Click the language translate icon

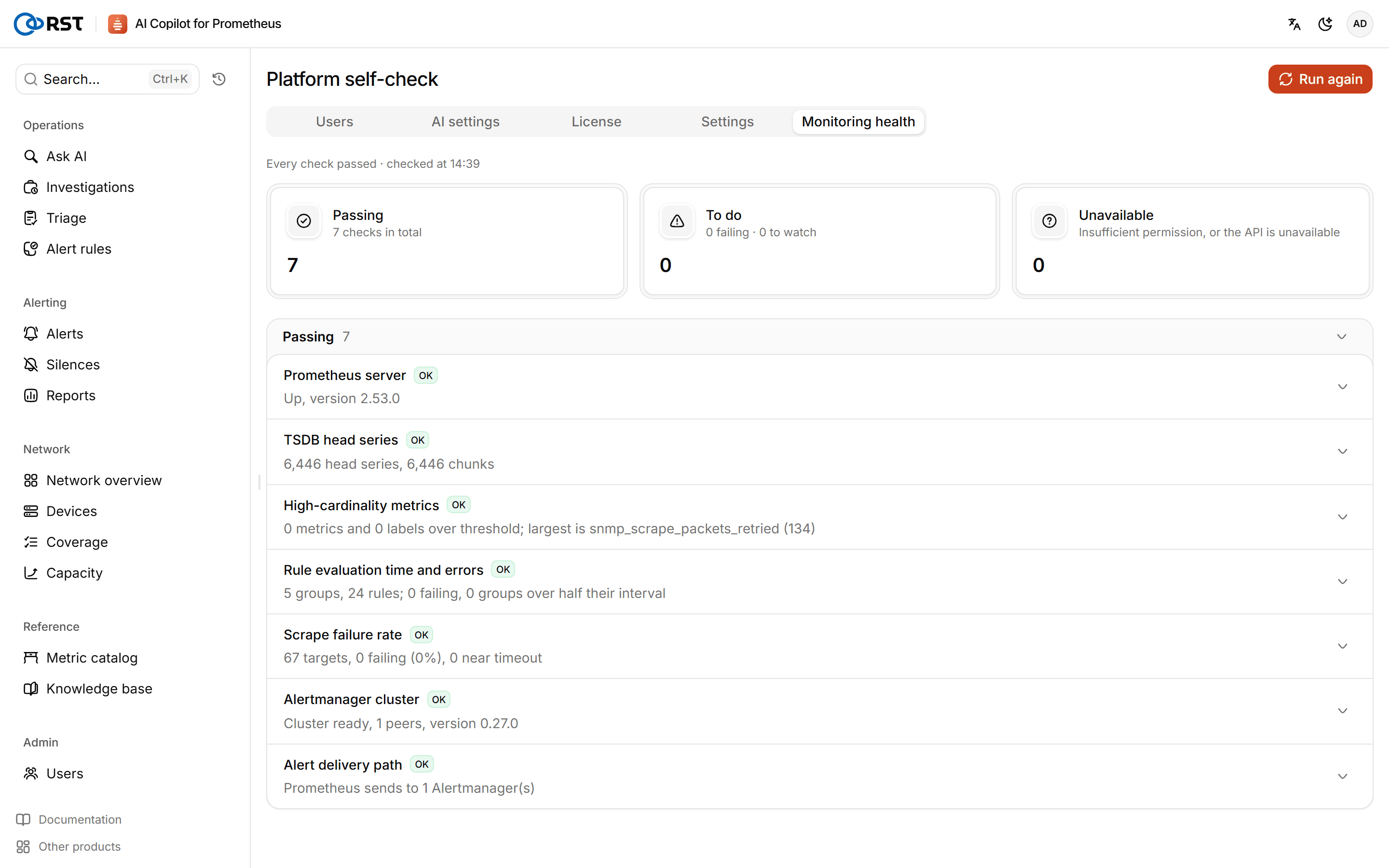pos(1294,24)
